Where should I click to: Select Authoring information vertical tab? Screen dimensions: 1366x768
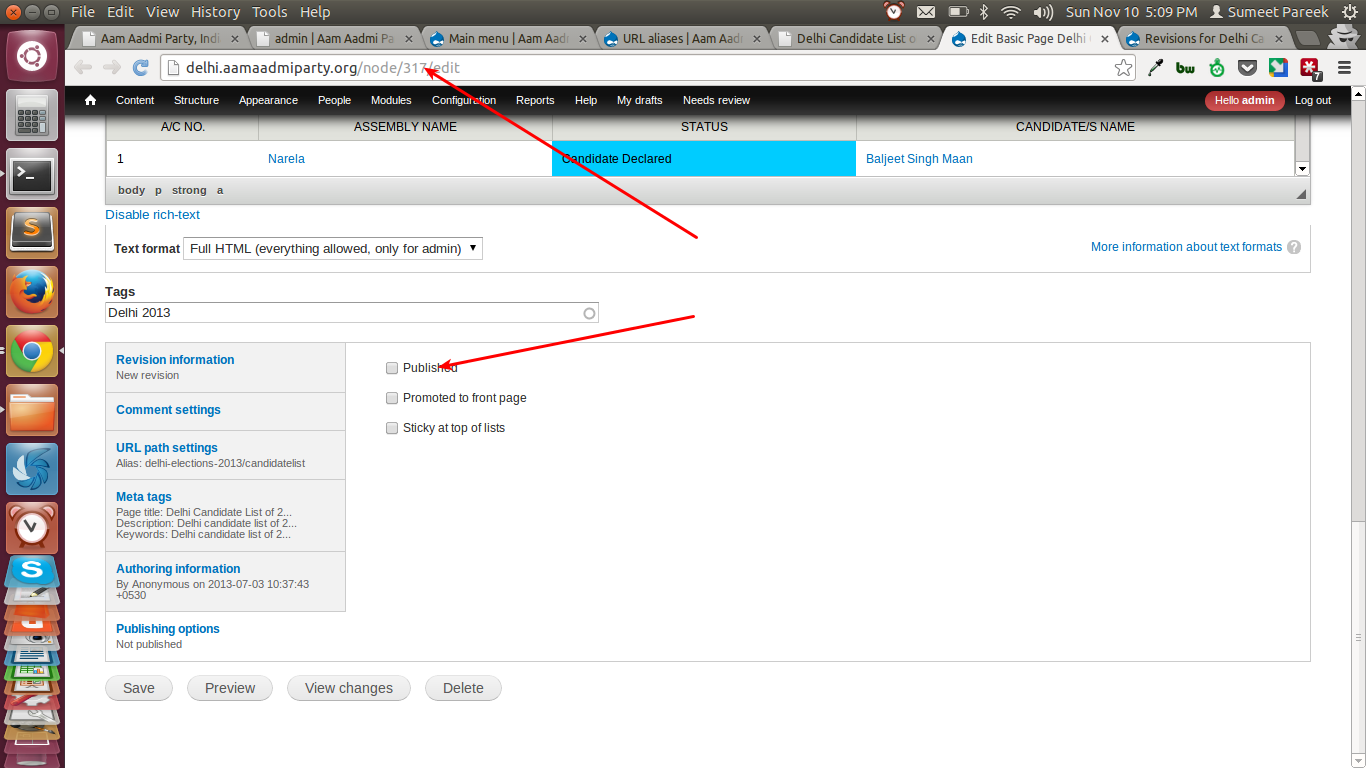pyautogui.click(x=225, y=581)
